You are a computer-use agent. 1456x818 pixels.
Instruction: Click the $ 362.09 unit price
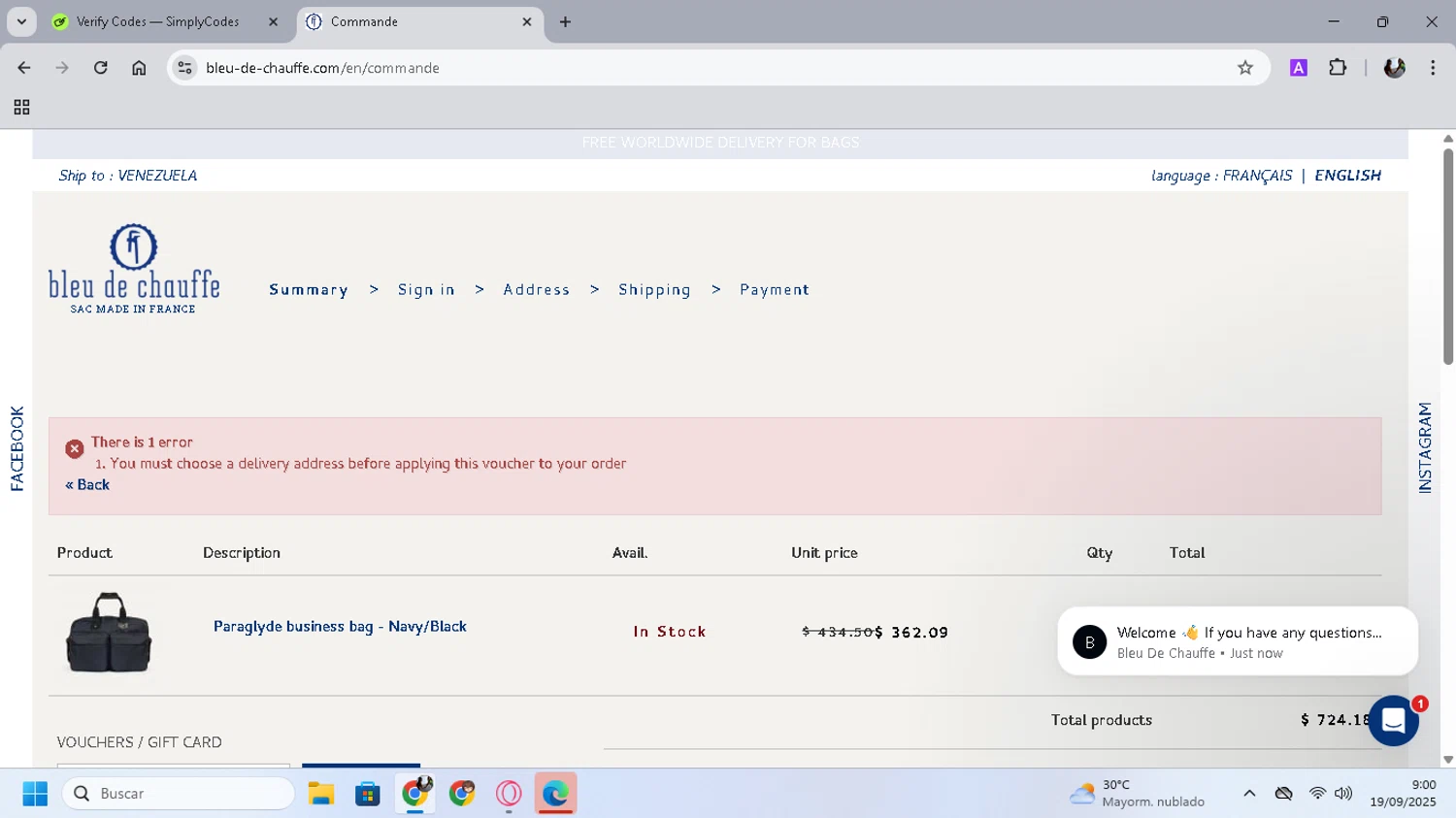(912, 633)
